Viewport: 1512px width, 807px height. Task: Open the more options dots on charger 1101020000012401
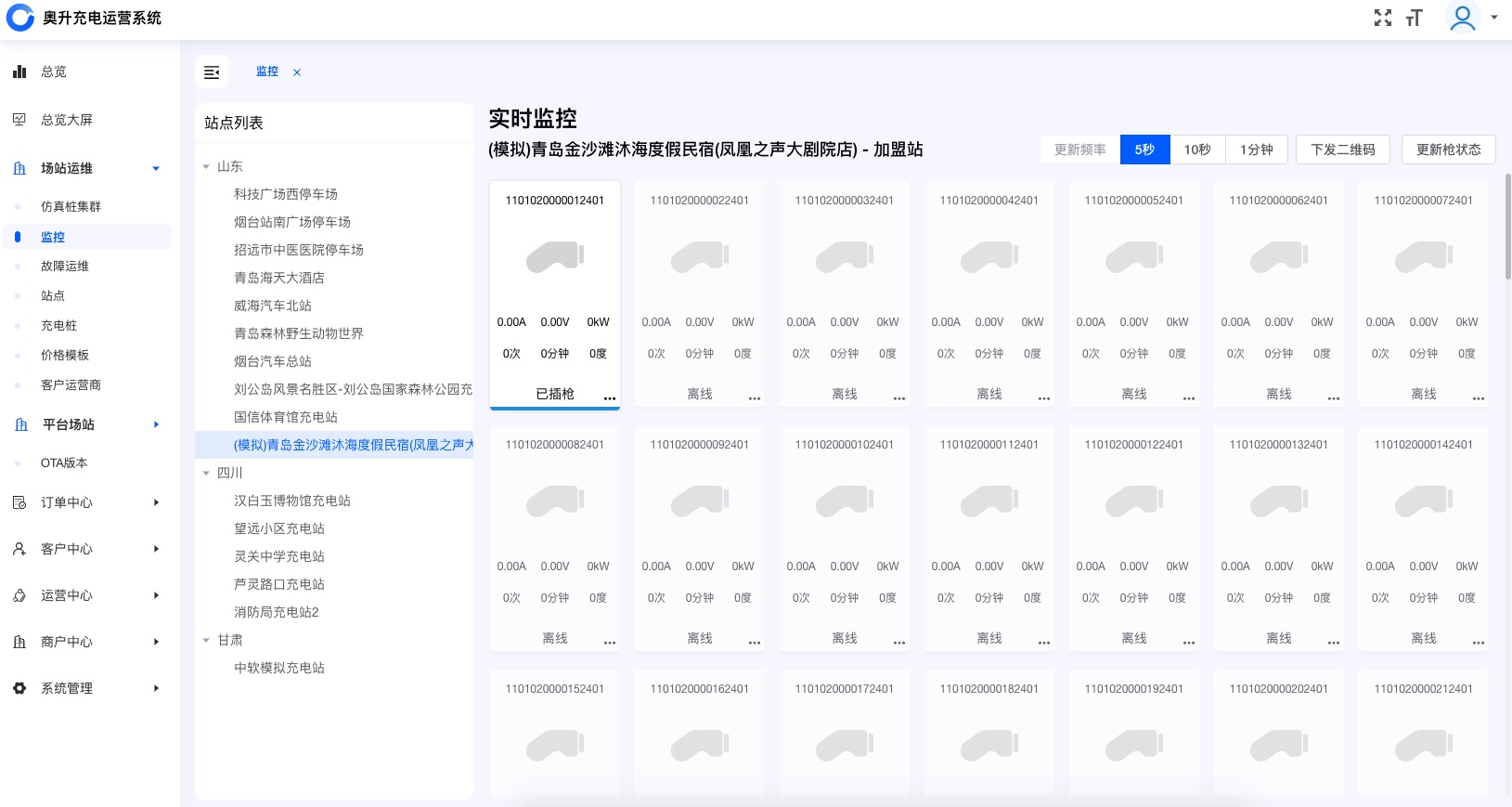click(610, 397)
